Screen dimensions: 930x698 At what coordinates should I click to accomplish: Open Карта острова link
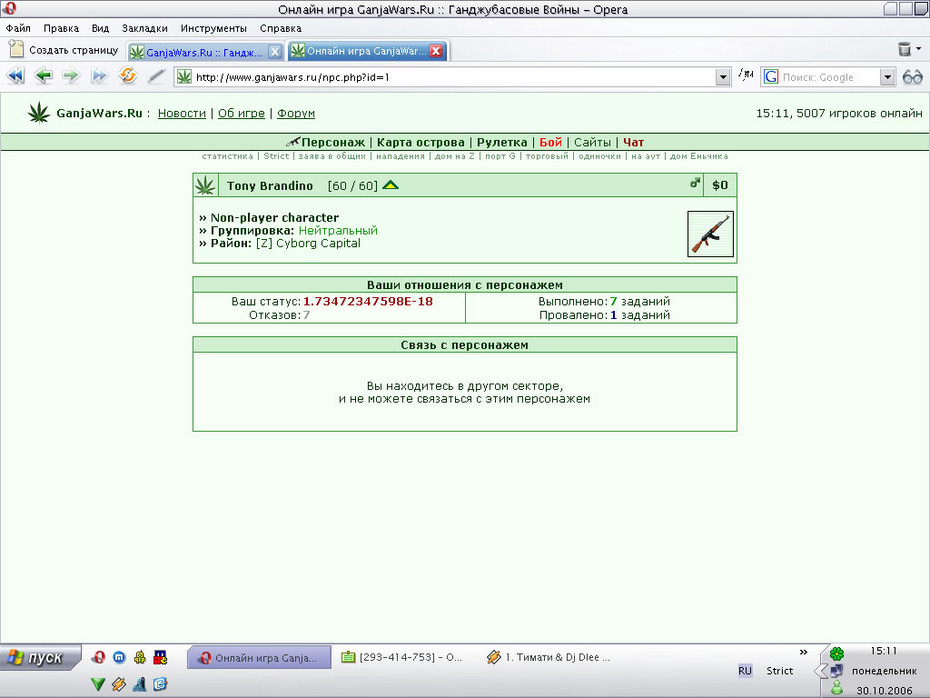[421, 142]
